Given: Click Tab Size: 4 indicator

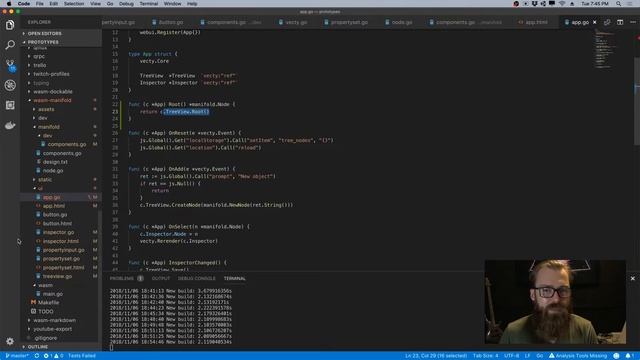Looking at the screenshot, I should coord(485,356).
